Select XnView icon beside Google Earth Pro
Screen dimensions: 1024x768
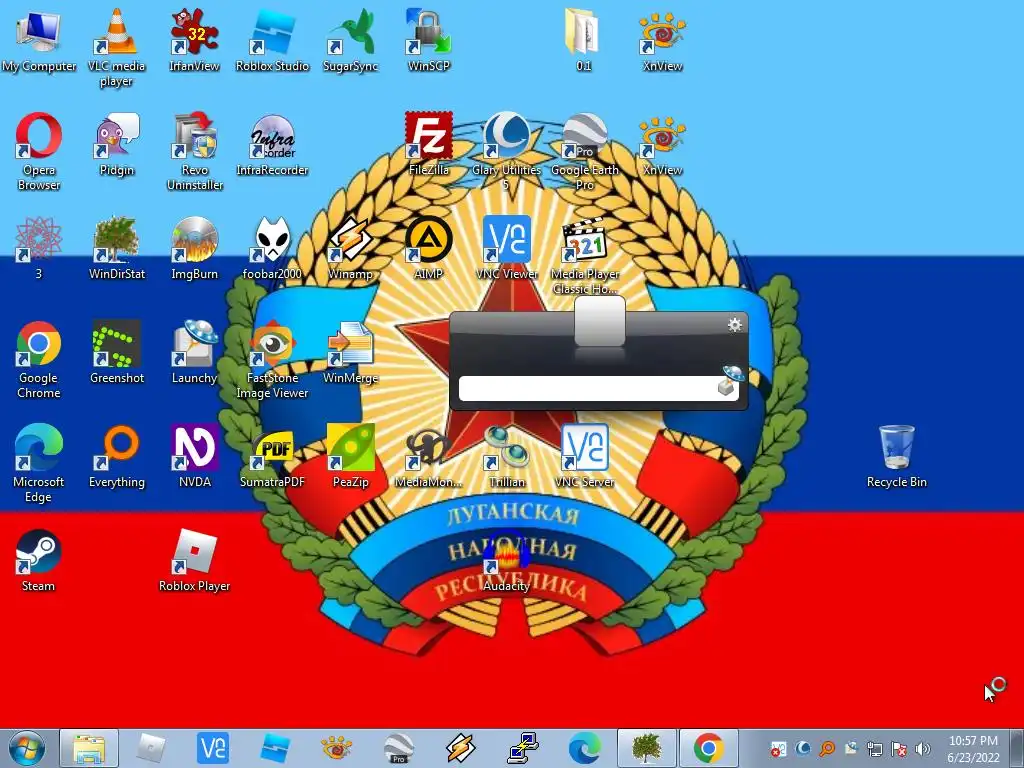(x=662, y=145)
